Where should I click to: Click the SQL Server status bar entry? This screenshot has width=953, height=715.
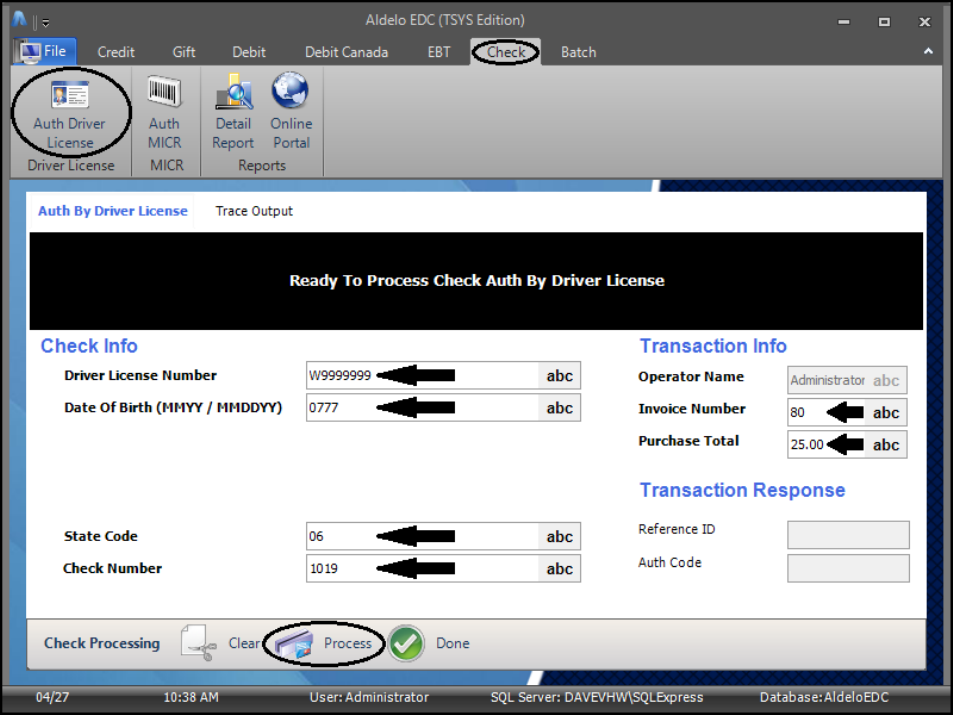pos(597,697)
